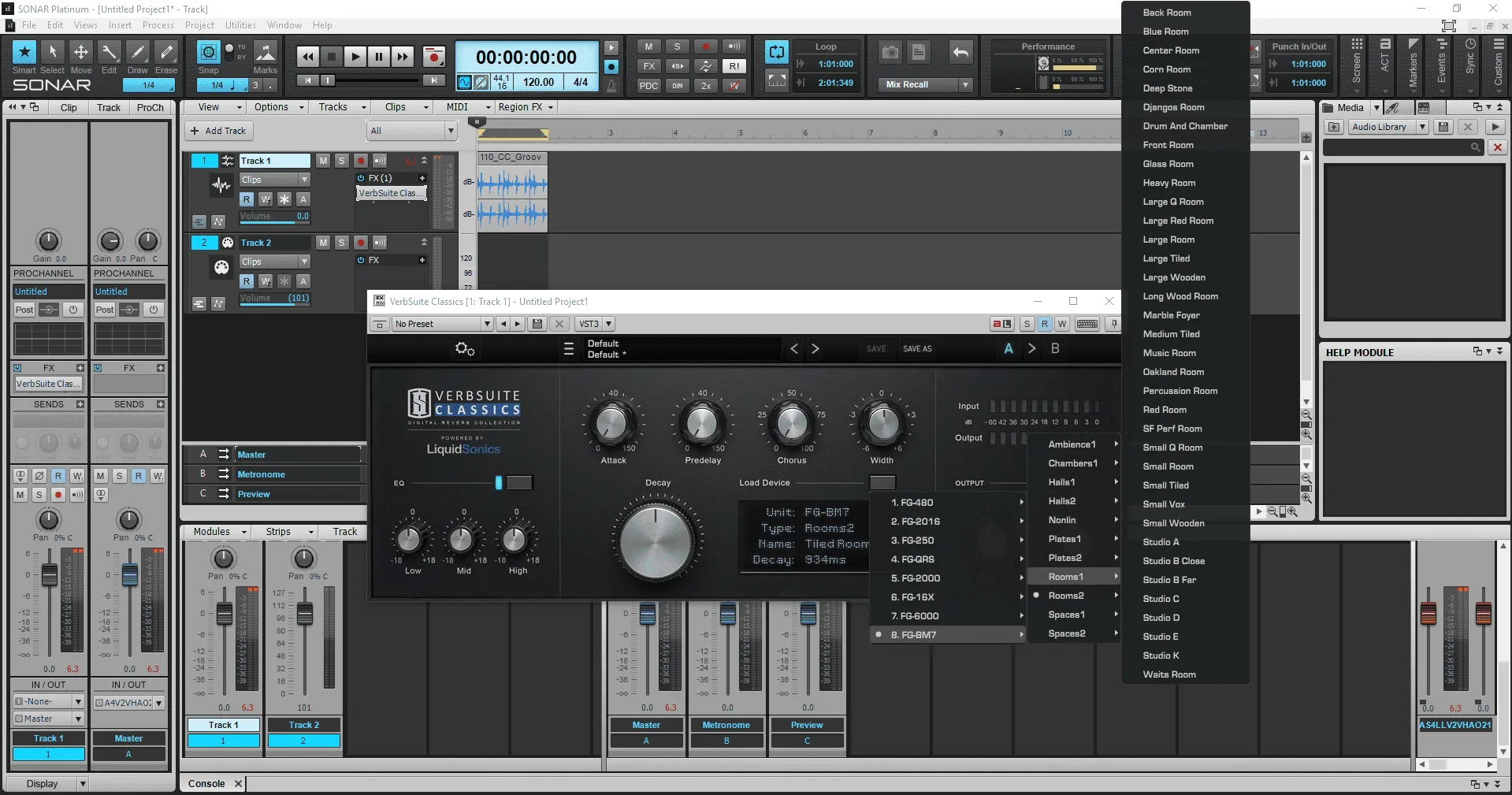Adjust the Track 1 volume fader in Console
This screenshot has height=795, width=1512.
[x=224, y=613]
